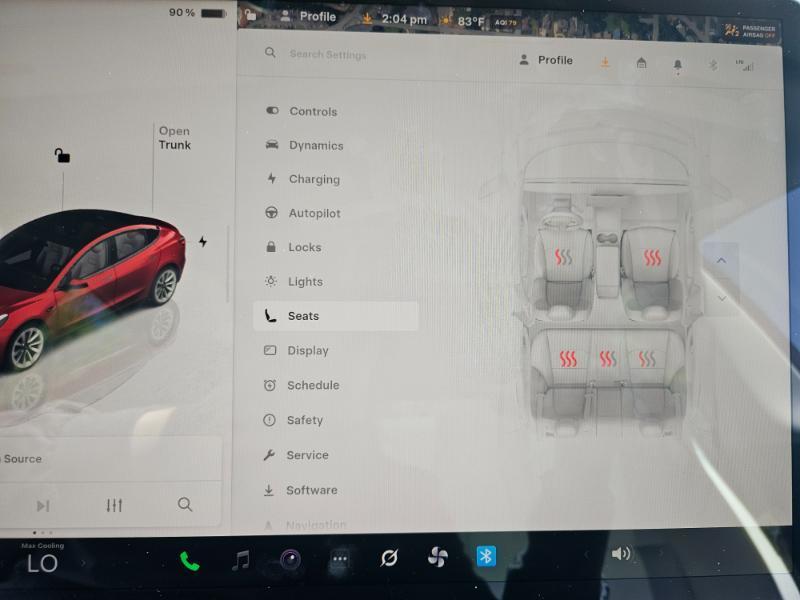Open the notifications bell icon
Viewport: 800px width, 600px height.
(677, 64)
